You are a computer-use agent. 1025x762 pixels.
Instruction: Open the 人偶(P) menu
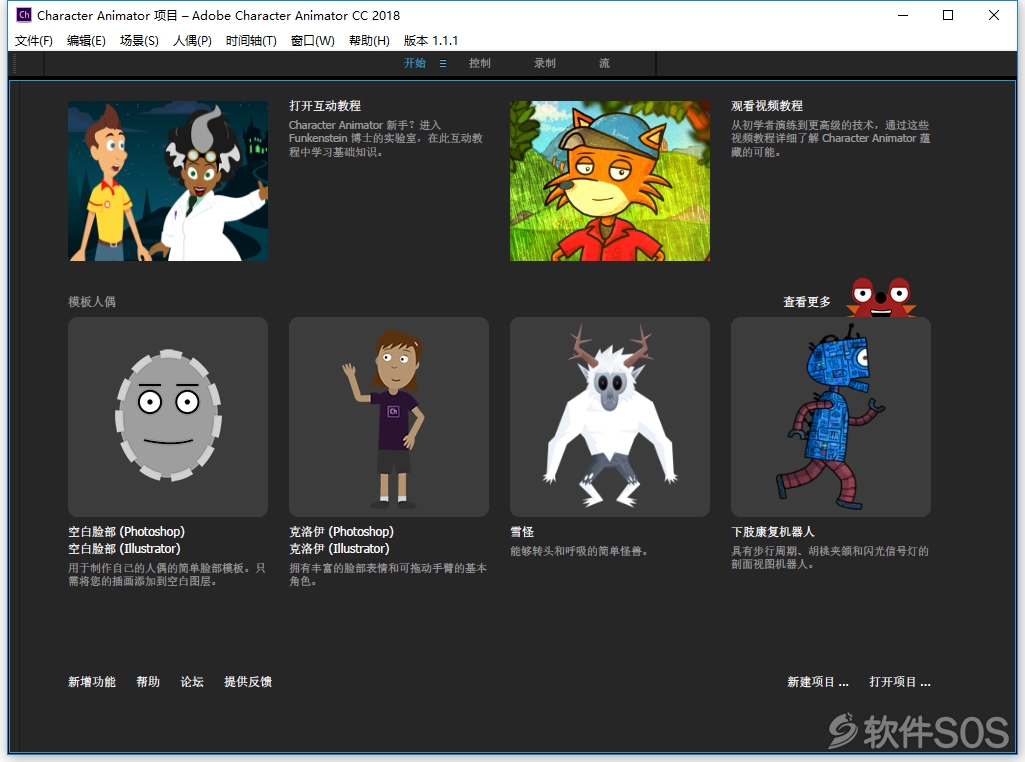coord(192,41)
